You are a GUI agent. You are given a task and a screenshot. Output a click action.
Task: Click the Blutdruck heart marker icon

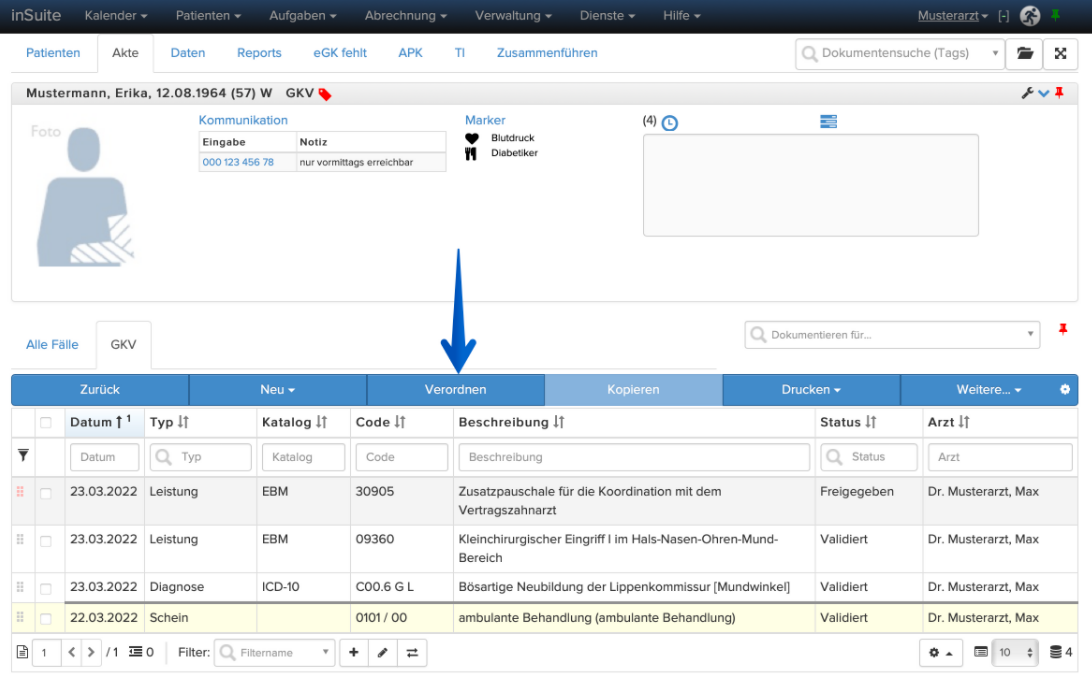click(471, 138)
